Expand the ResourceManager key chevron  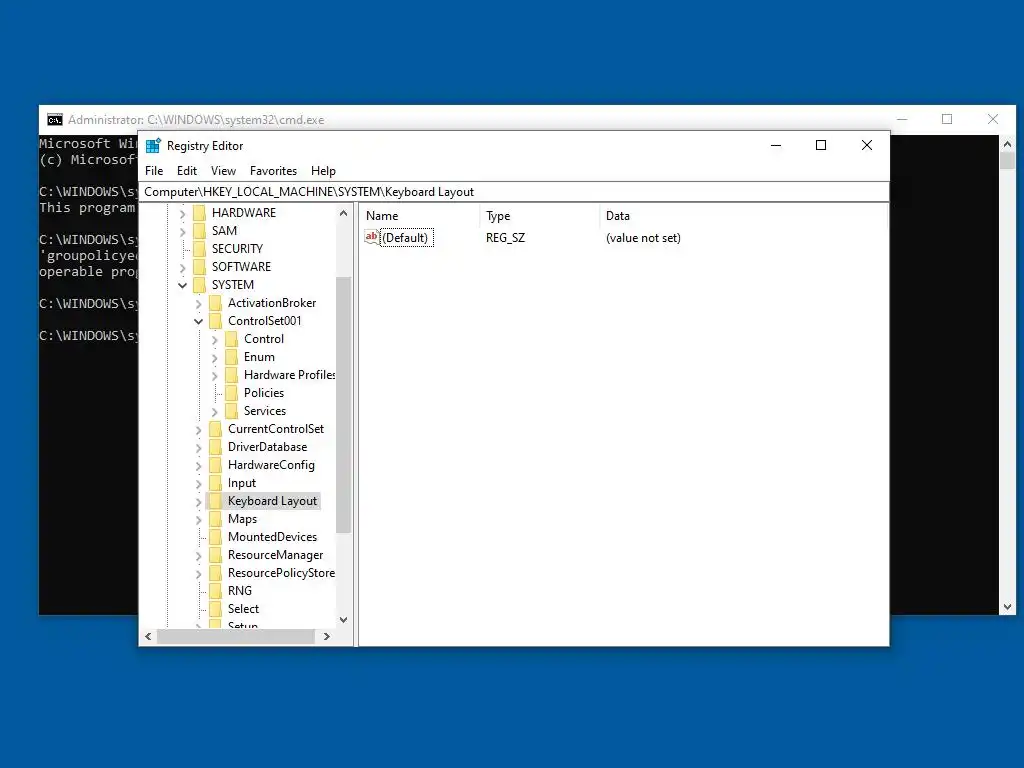(199, 556)
